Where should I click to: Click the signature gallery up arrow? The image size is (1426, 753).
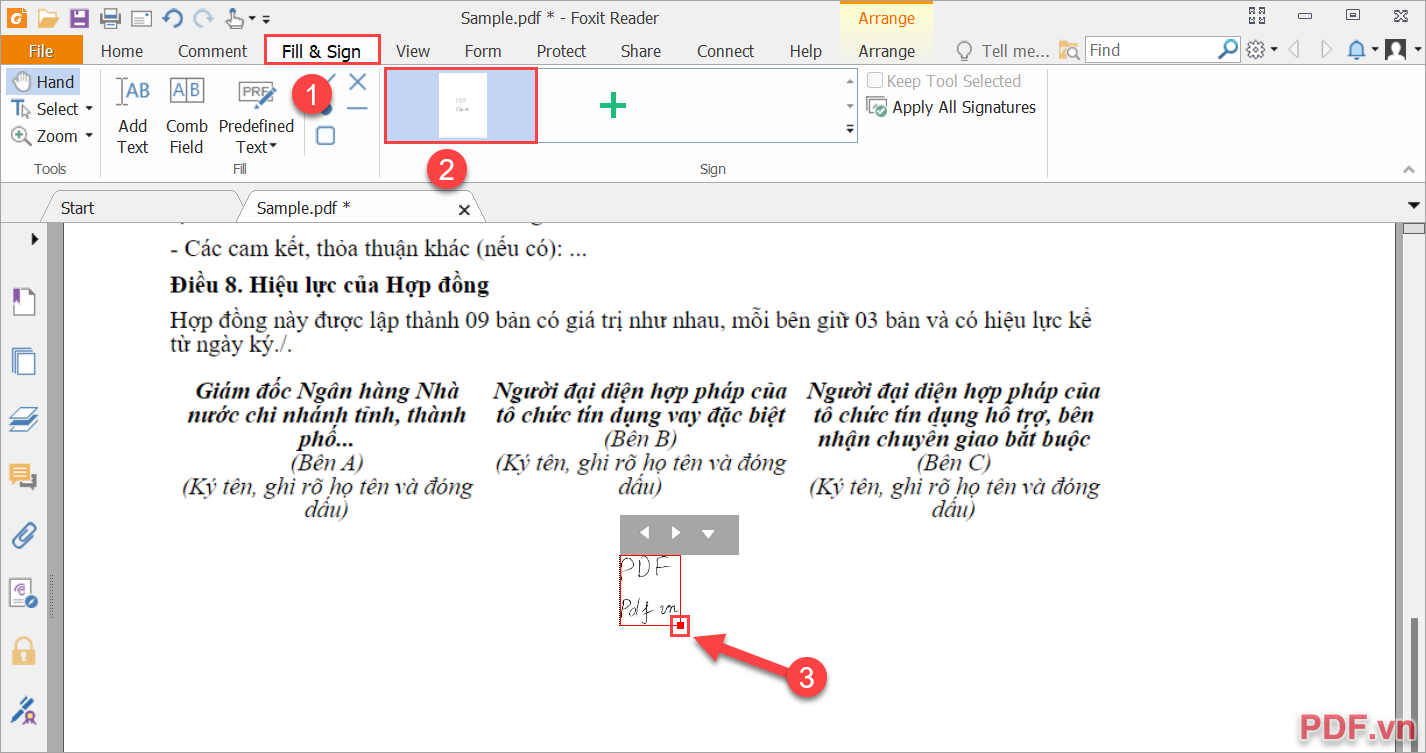click(x=850, y=81)
